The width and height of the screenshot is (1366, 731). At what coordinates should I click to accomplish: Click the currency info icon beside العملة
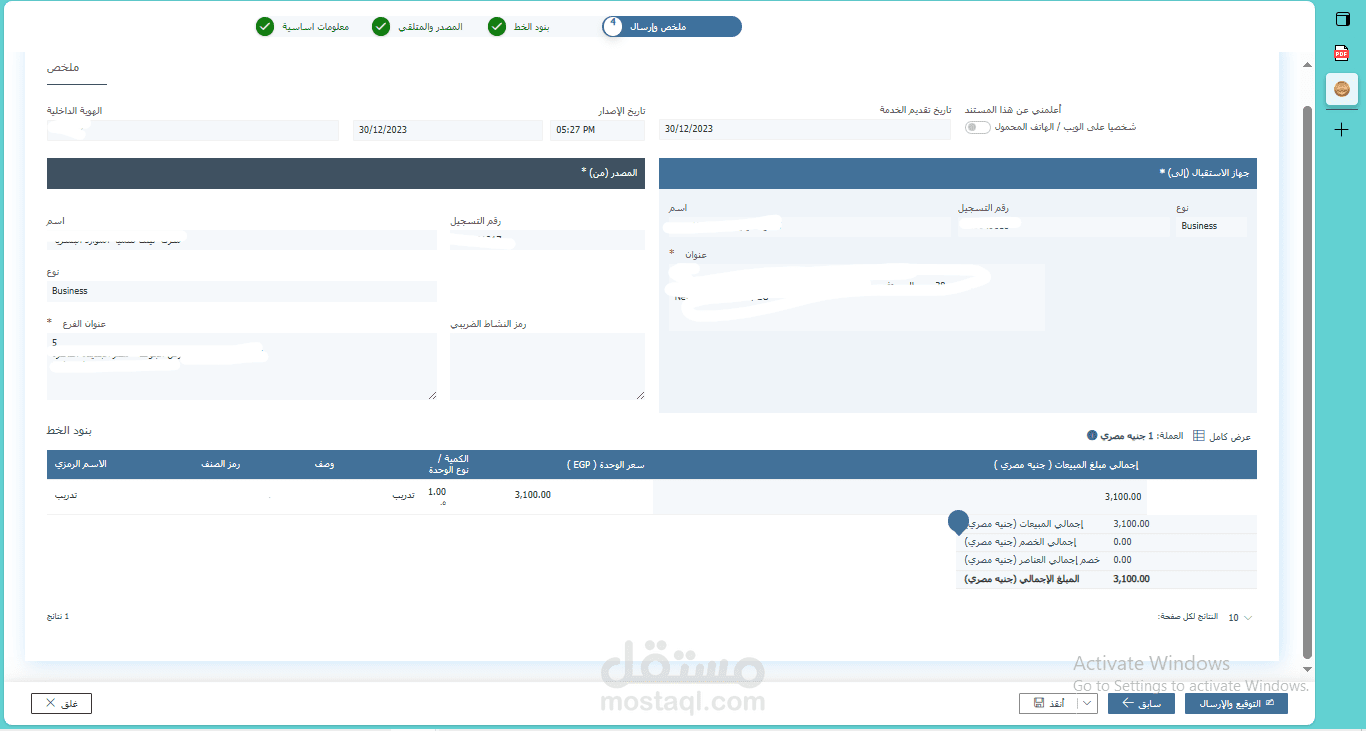[1092, 436]
